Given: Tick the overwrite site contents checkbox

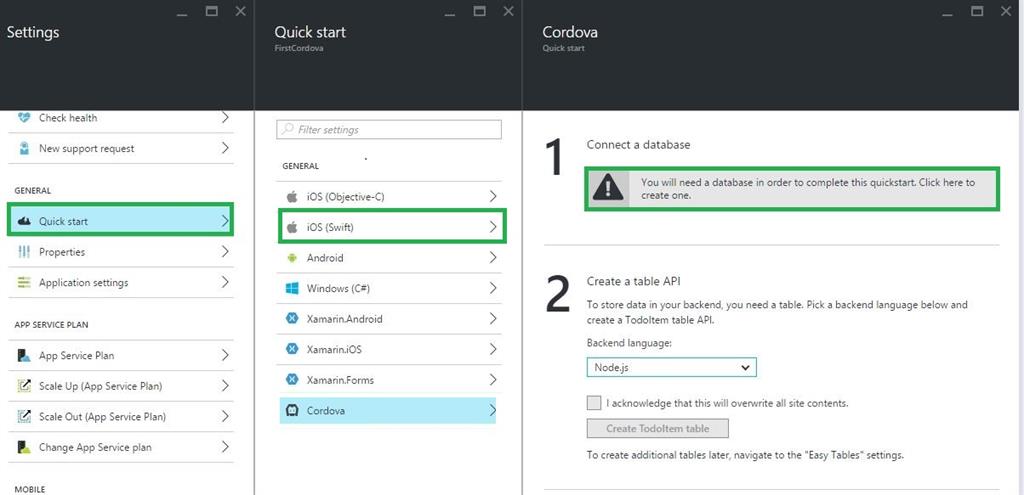Looking at the screenshot, I should point(594,403).
